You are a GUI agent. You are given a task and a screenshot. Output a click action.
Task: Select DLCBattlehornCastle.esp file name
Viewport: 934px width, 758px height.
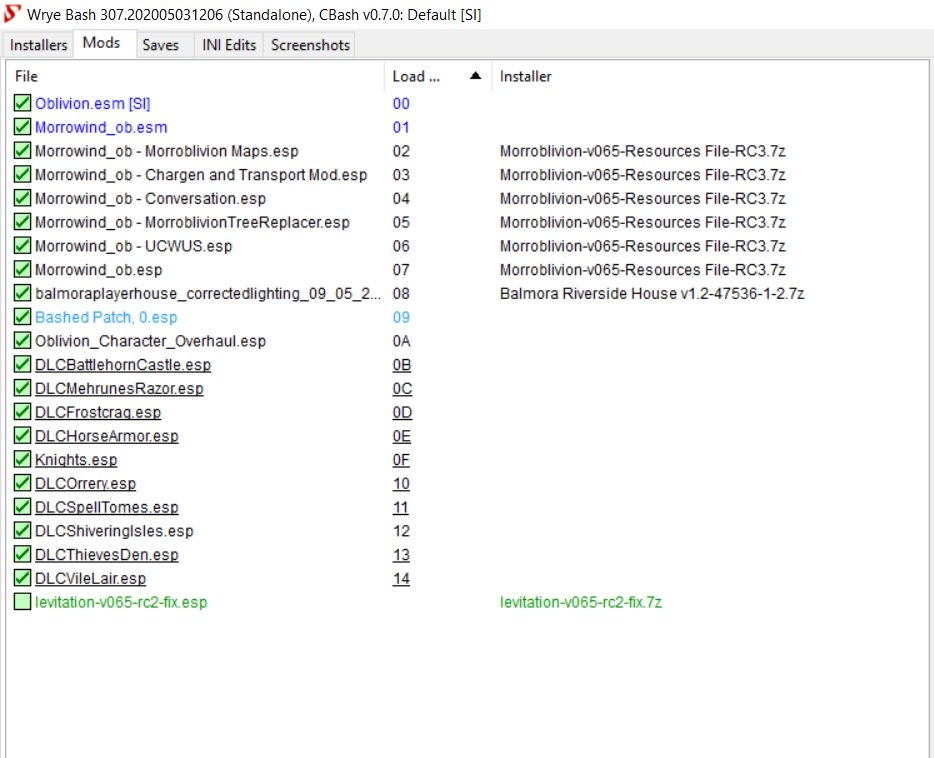coord(123,365)
